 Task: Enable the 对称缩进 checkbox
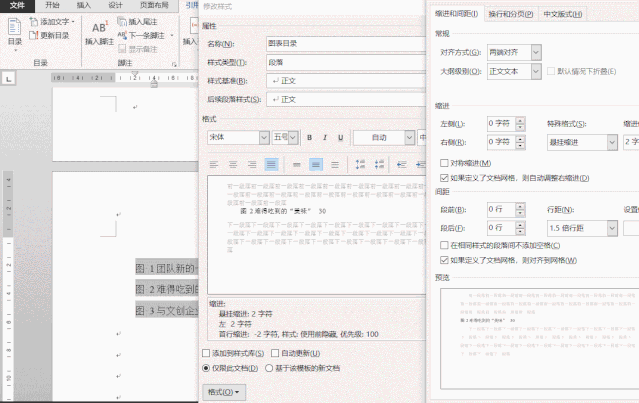pyautogui.click(x=445, y=163)
